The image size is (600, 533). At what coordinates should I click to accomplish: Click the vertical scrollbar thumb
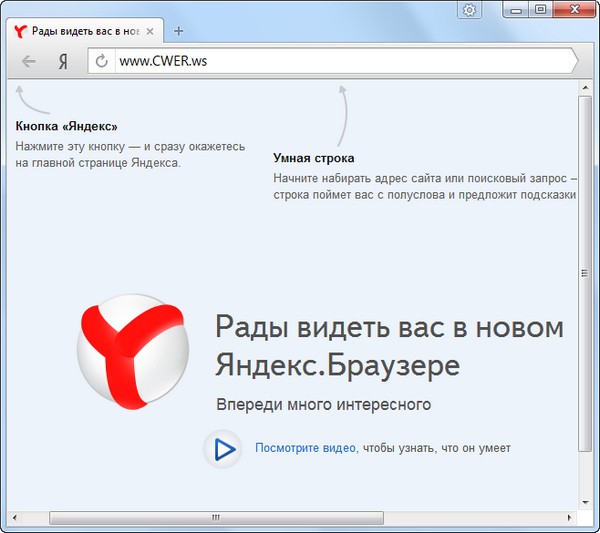tap(585, 272)
